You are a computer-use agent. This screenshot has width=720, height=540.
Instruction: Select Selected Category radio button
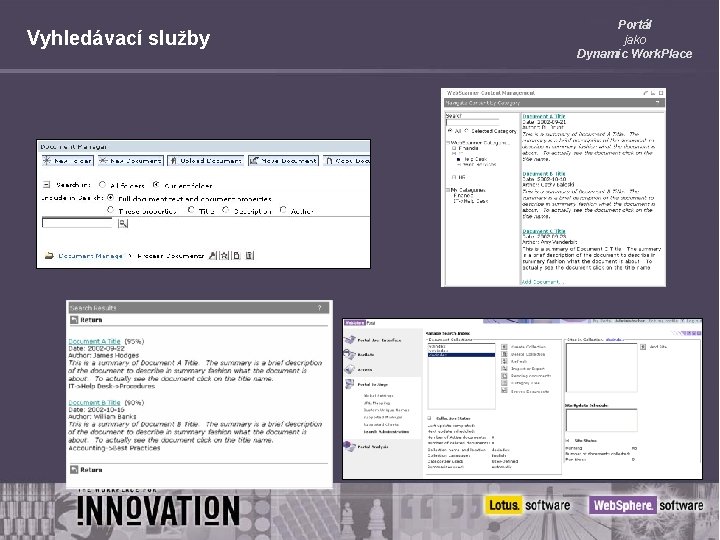[467, 131]
